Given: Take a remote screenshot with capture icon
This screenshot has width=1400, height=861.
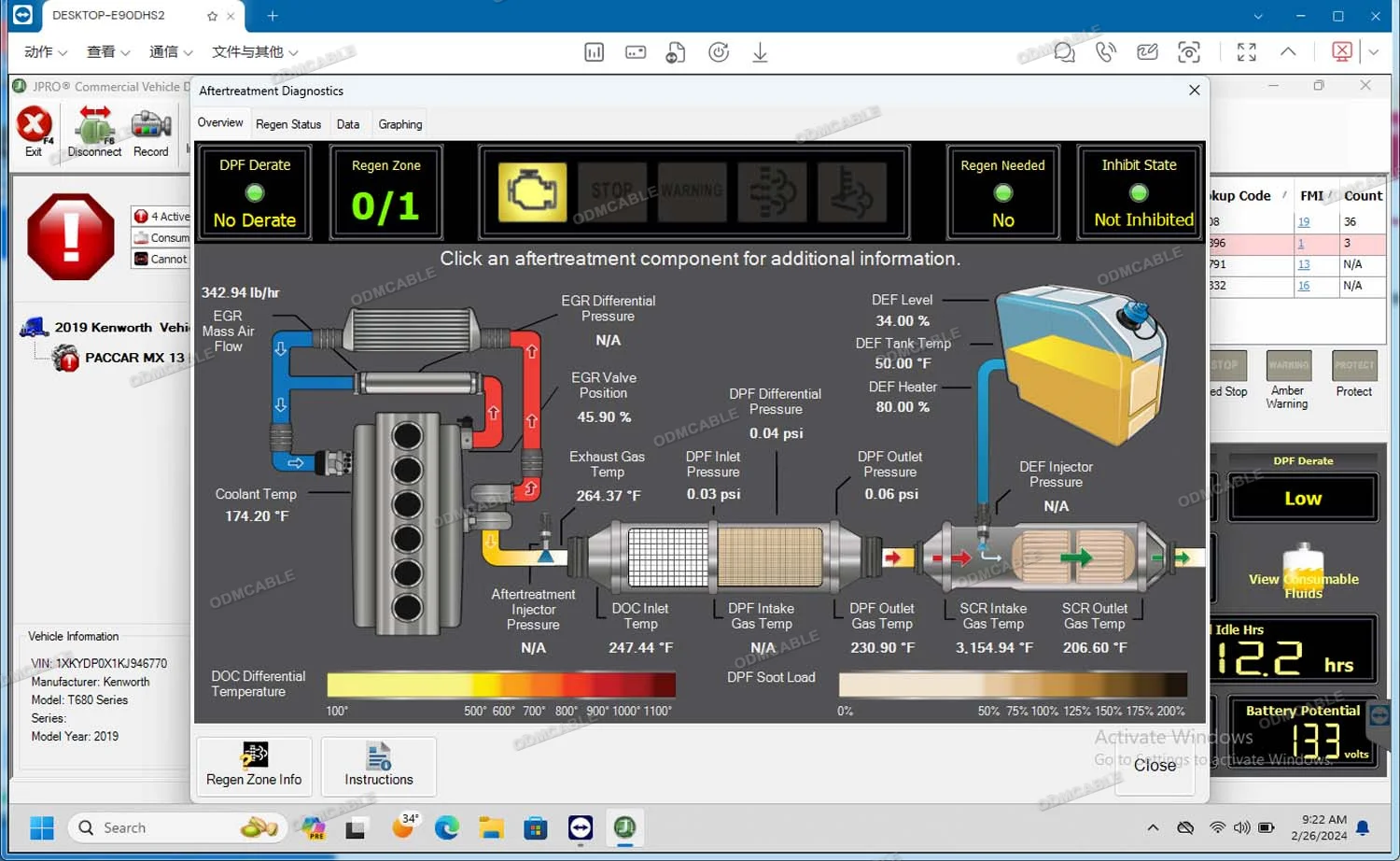Looking at the screenshot, I should point(1189,52).
